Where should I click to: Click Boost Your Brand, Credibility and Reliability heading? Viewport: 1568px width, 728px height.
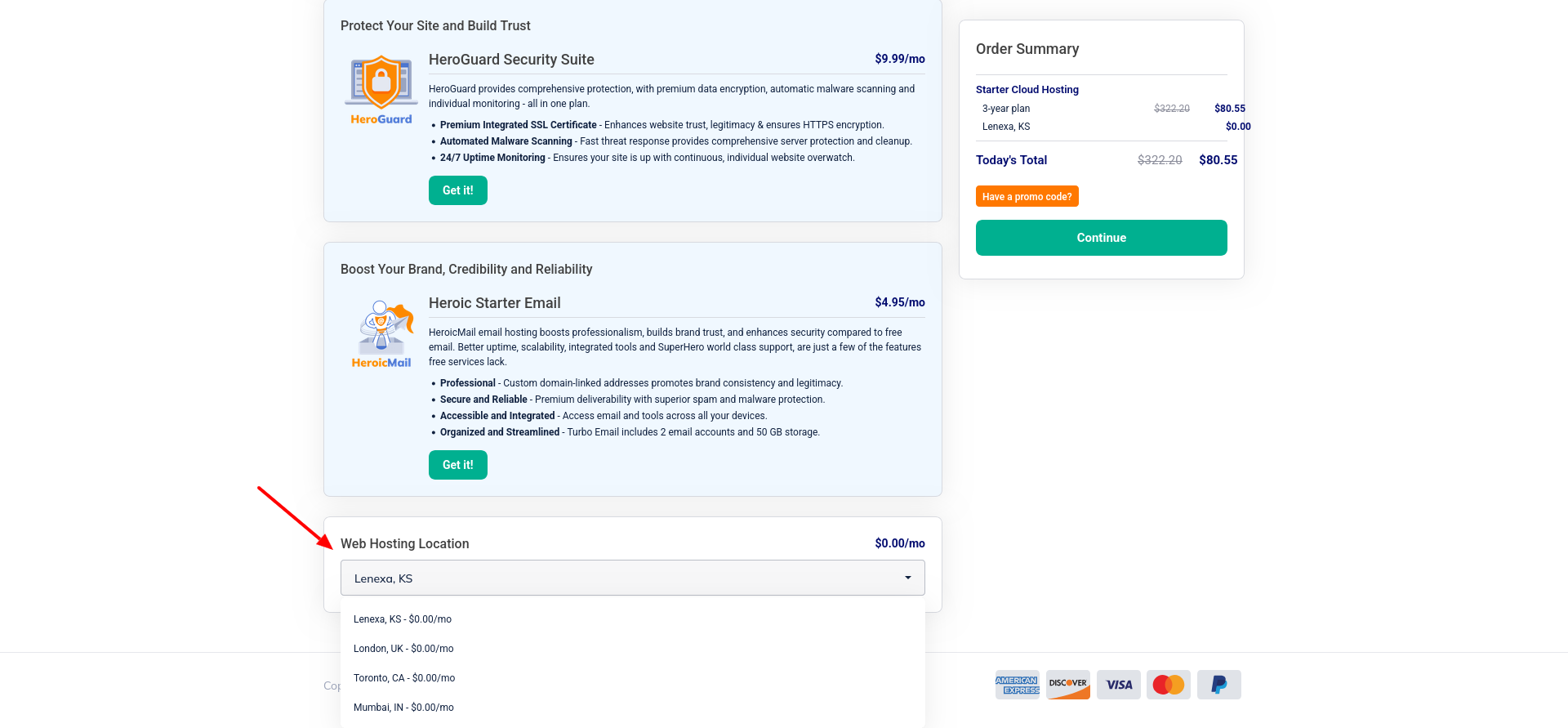466,270
